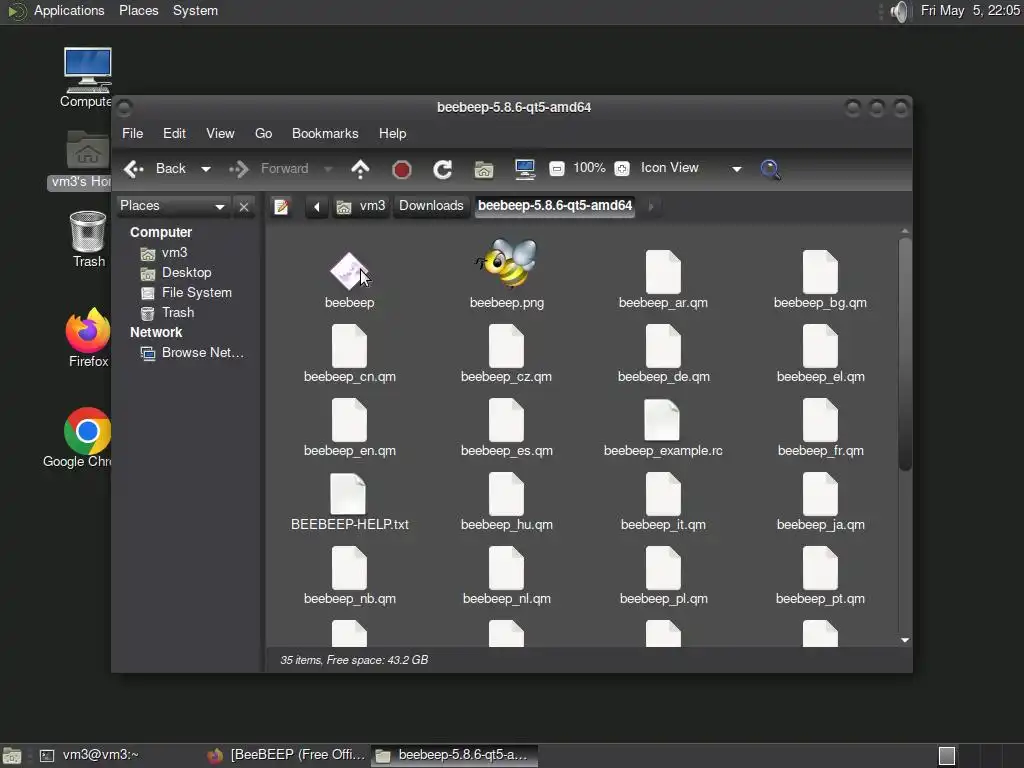
Task: Select the beebeep_pl.qm file
Action: point(663,575)
